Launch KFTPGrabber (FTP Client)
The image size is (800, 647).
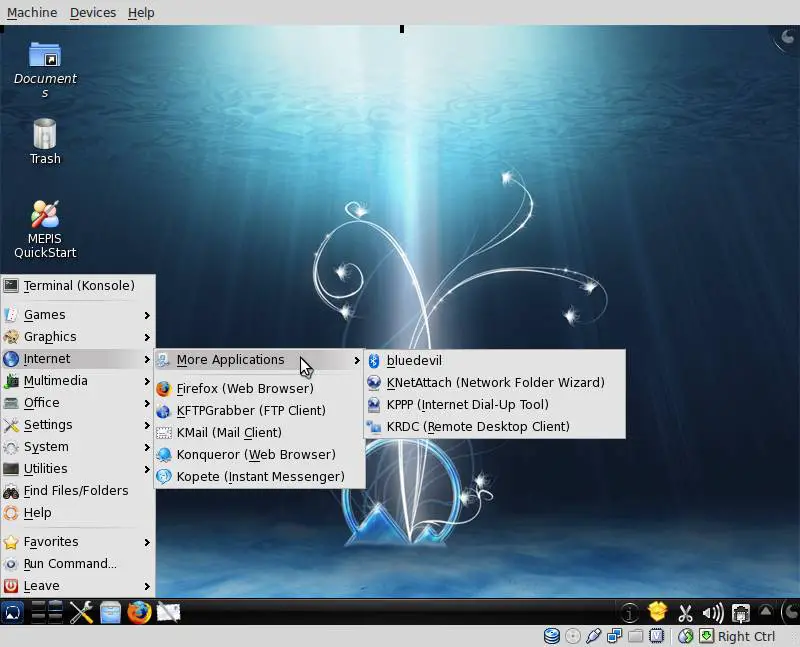tap(260, 411)
